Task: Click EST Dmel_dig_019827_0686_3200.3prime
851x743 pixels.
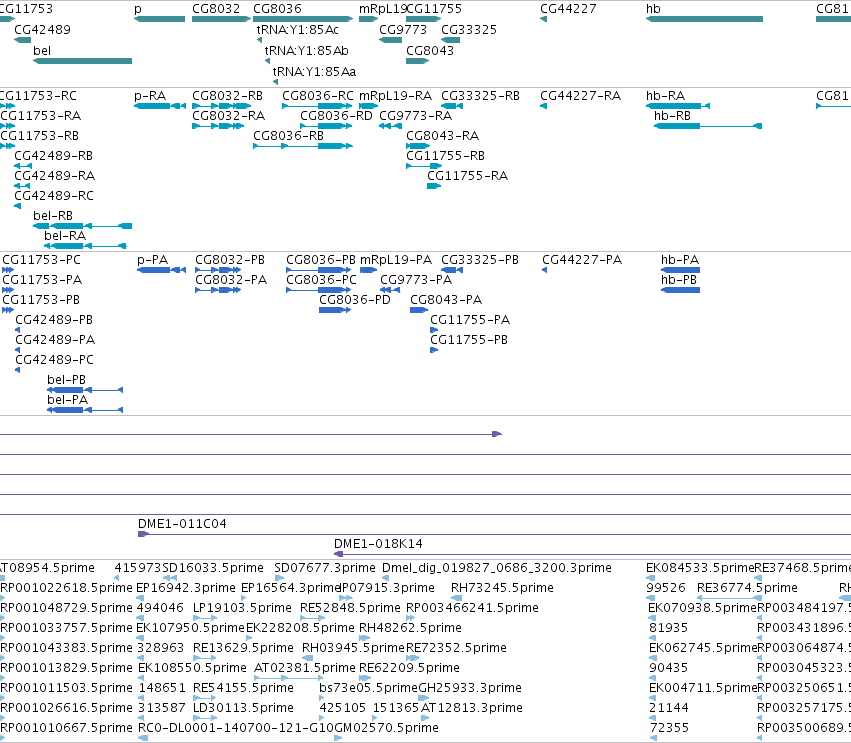Action: [x=497, y=568]
